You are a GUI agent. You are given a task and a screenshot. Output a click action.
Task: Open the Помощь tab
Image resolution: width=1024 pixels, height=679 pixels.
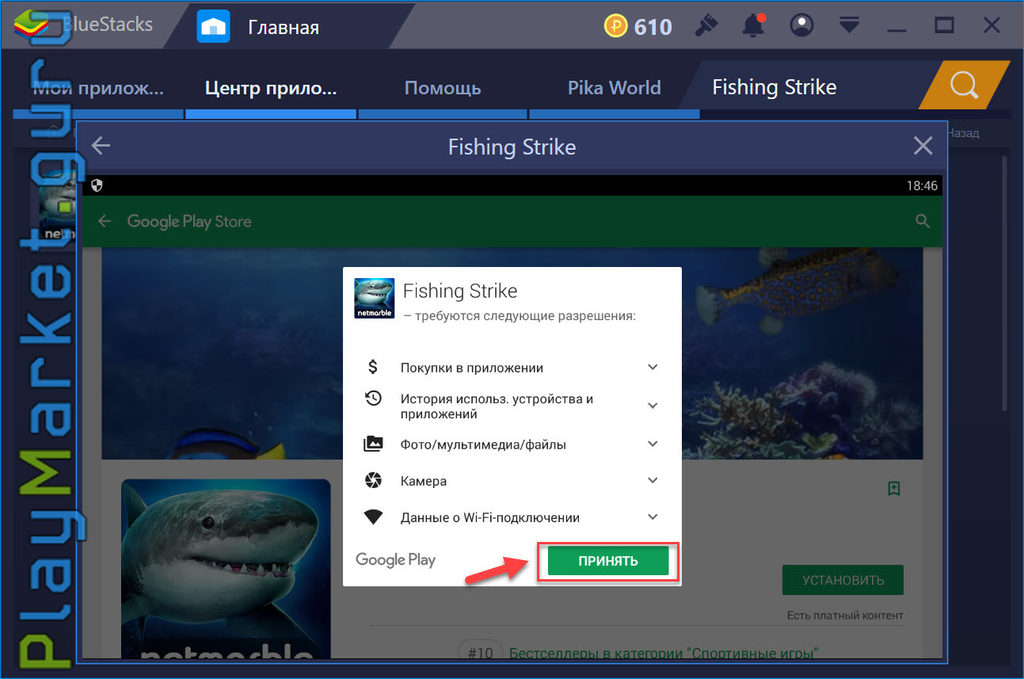(x=443, y=87)
